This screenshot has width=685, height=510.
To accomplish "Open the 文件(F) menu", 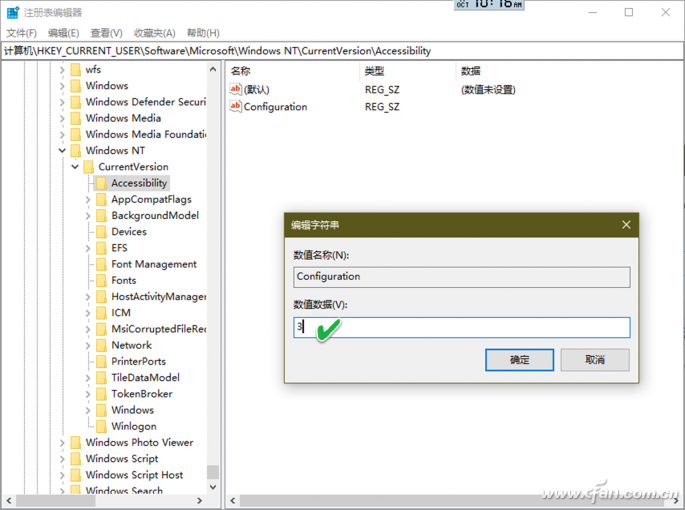I will point(21,33).
